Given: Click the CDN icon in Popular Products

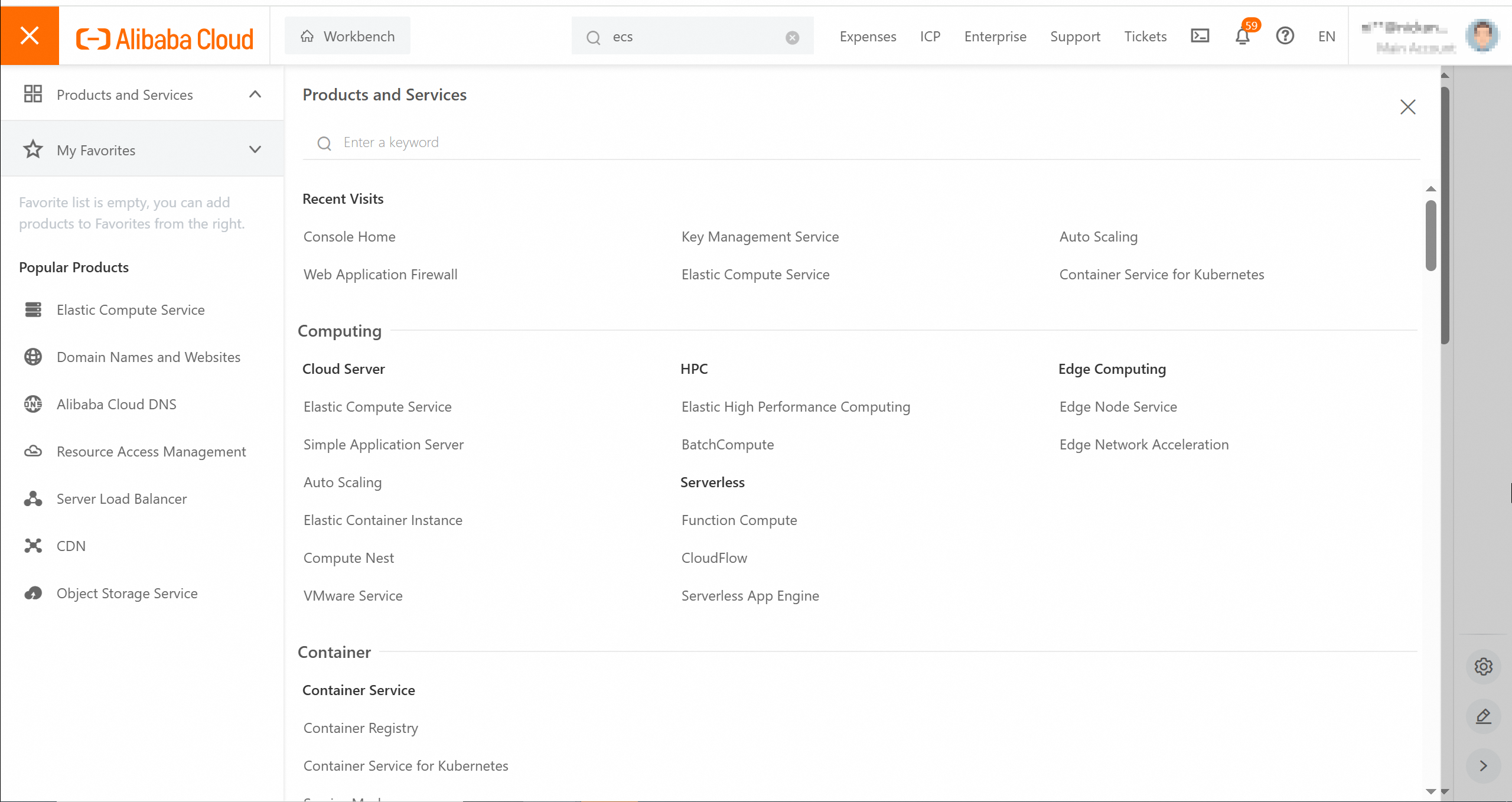Looking at the screenshot, I should pos(33,546).
